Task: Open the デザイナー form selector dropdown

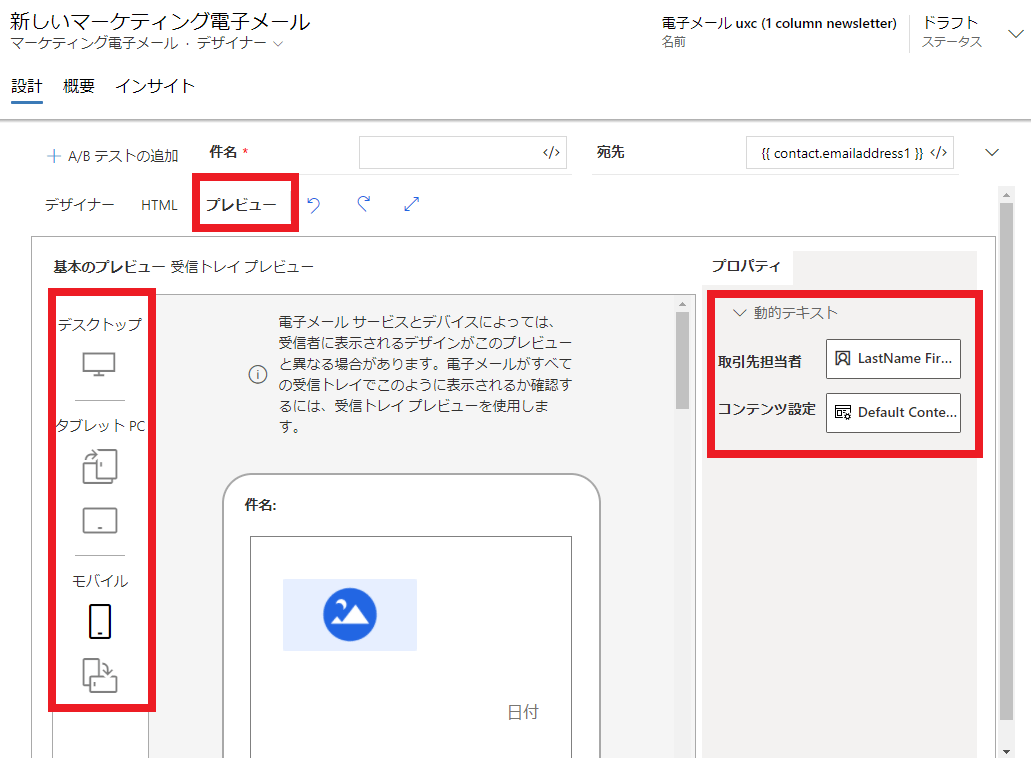Action: 277,44
